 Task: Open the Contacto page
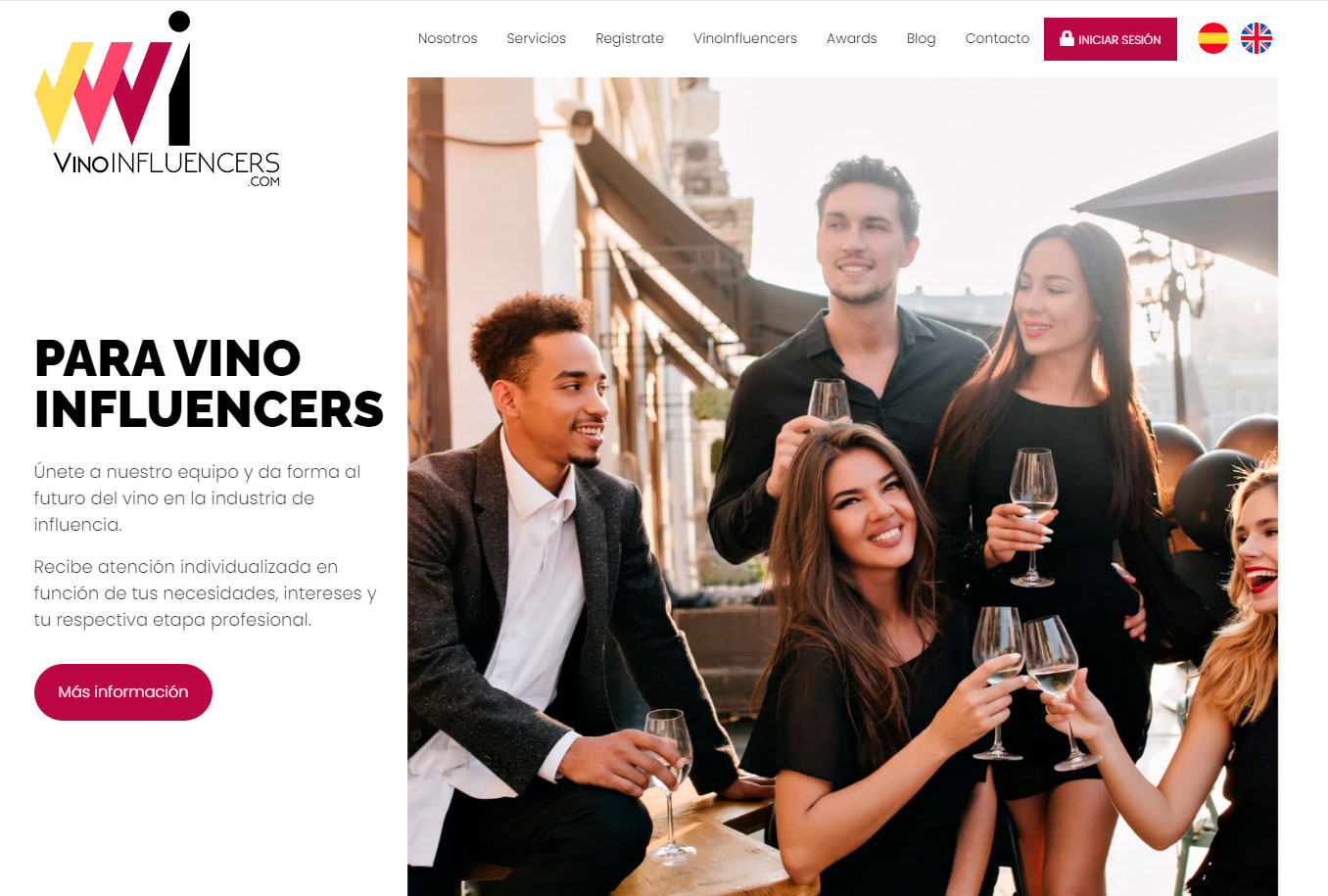997,38
